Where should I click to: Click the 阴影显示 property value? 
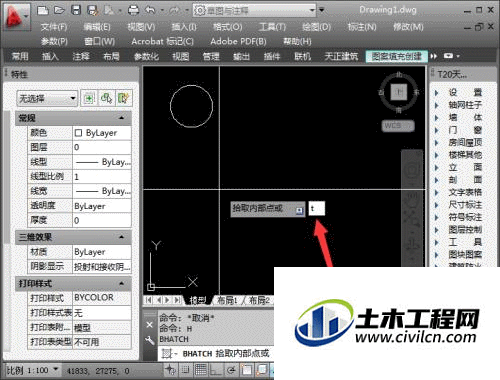coord(102,266)
